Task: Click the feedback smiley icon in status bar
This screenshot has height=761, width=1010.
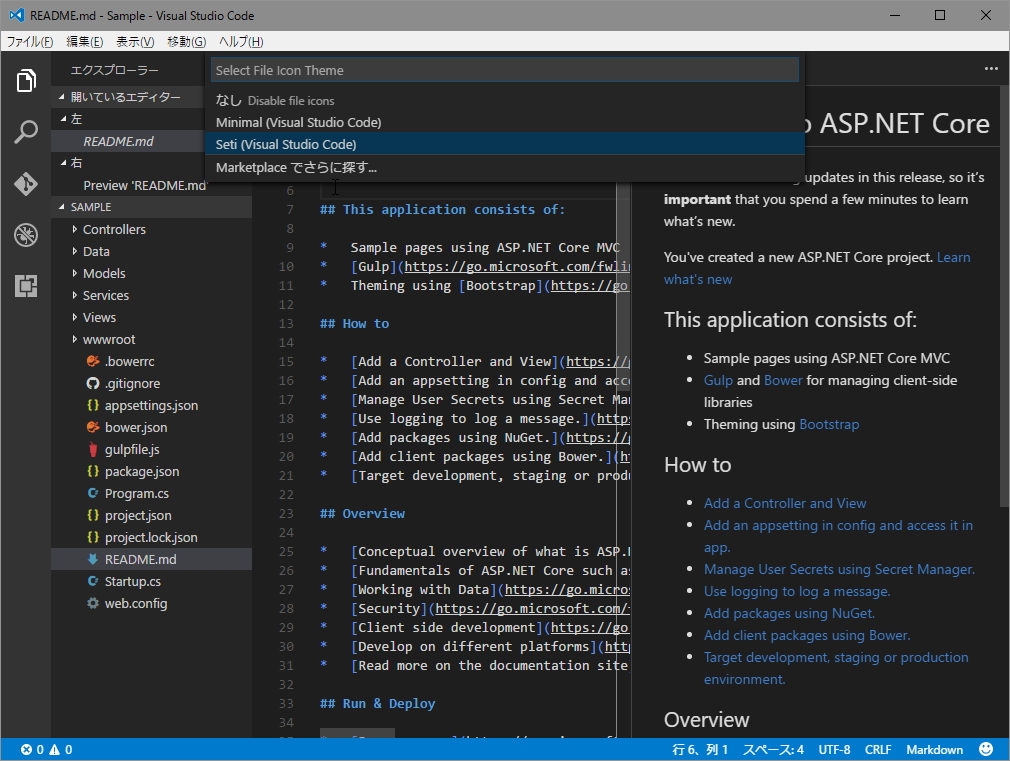Action: [x=986, y=749]
